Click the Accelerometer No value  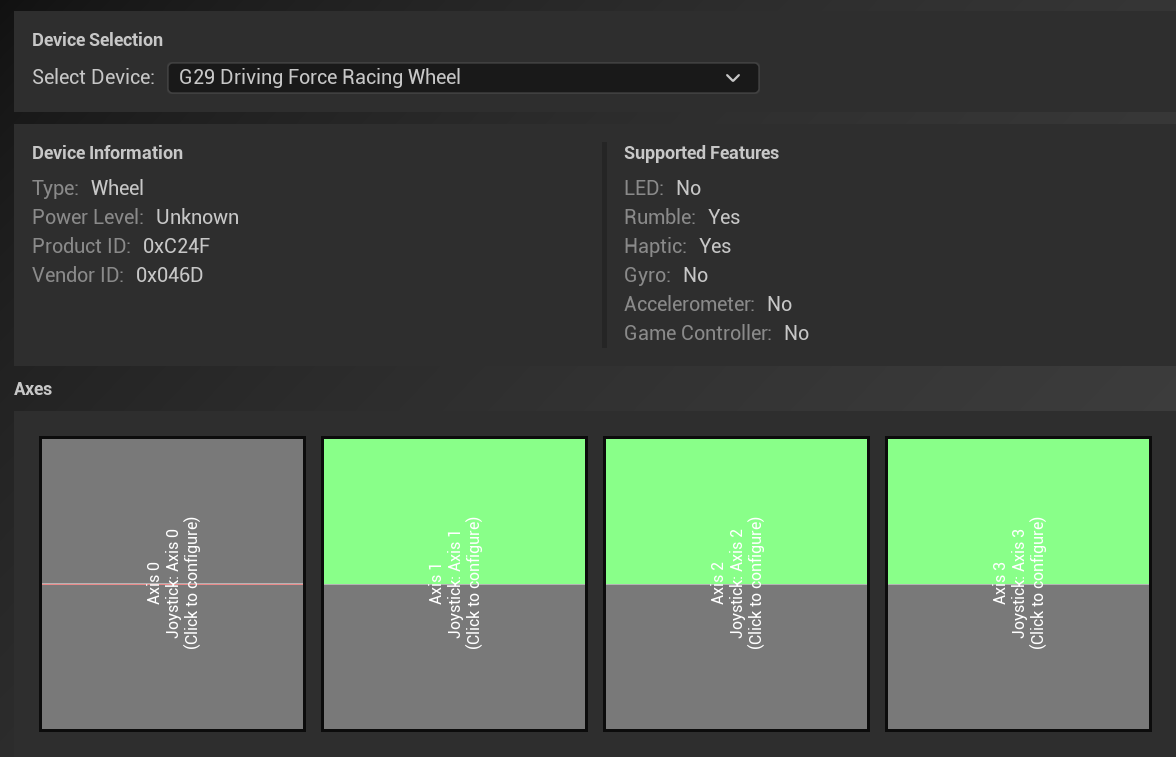pos(779,305)
